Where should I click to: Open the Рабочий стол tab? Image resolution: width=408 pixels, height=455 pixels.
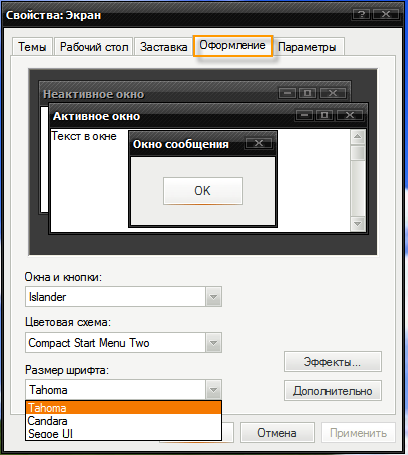(94, 47)
